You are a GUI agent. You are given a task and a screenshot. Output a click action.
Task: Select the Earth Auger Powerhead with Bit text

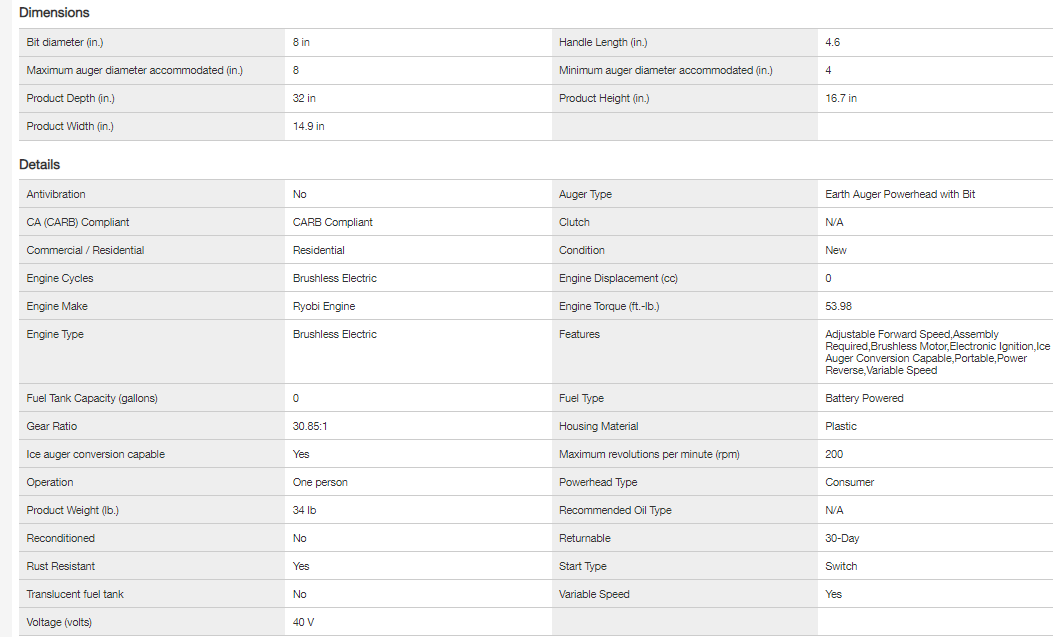click(x=900, y=195)
